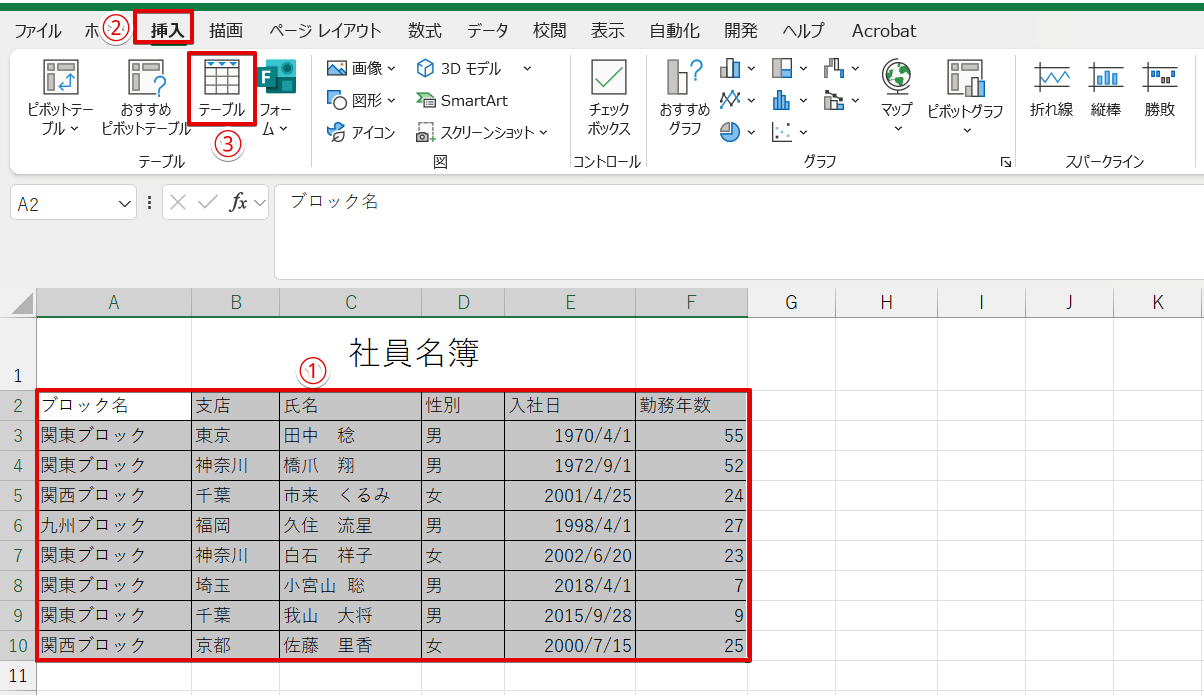Open the データ (Data) ribbon tab

(x=487, y=31)
